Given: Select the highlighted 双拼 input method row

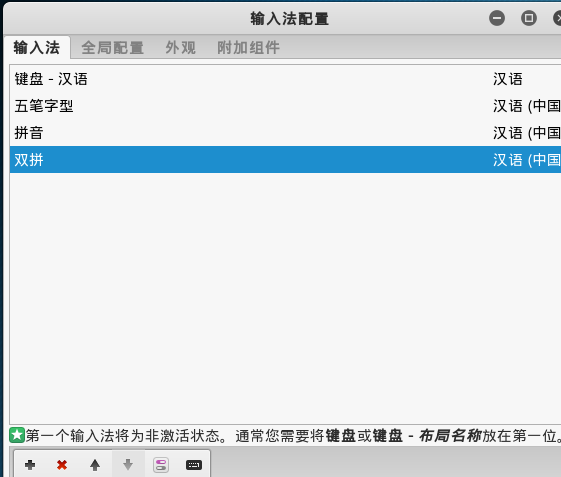Looking at the screenshot, I should pos(285,160).
